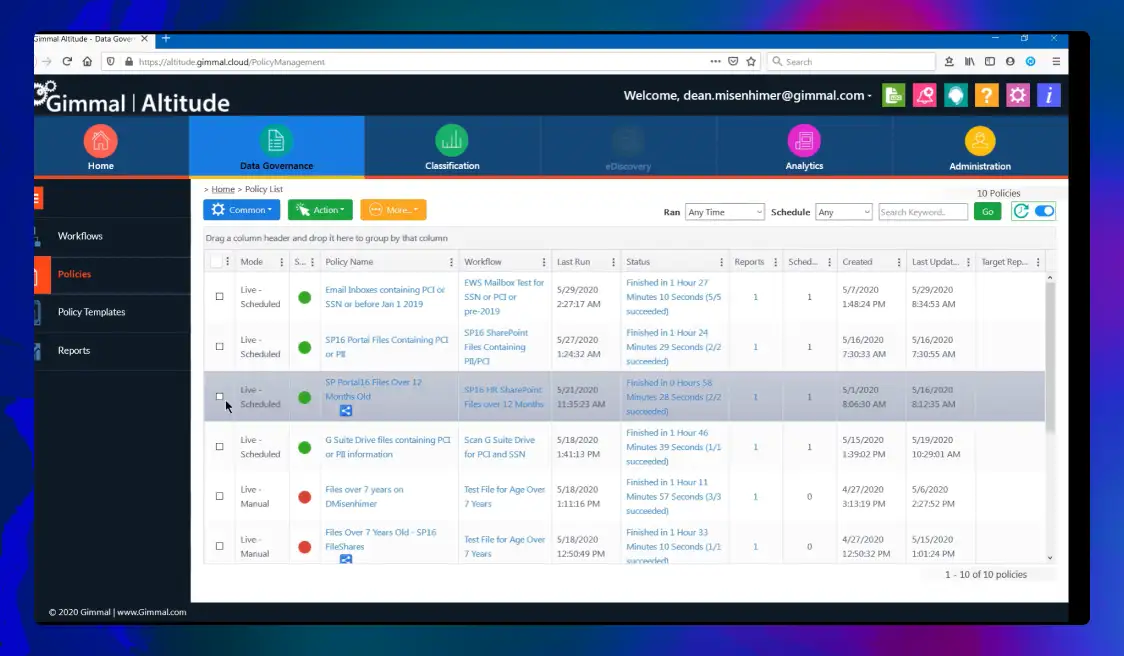The image size is (1124, 656).
Task: Open Last Updated column options menu
Action: [968, 262]
